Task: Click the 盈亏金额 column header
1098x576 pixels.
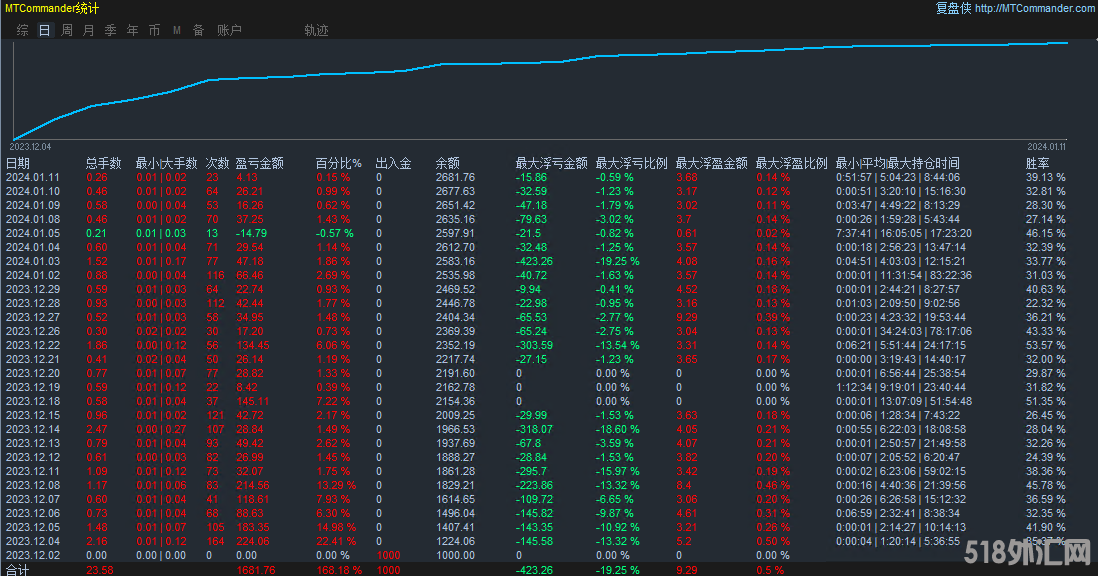Action: pos(259,163)
